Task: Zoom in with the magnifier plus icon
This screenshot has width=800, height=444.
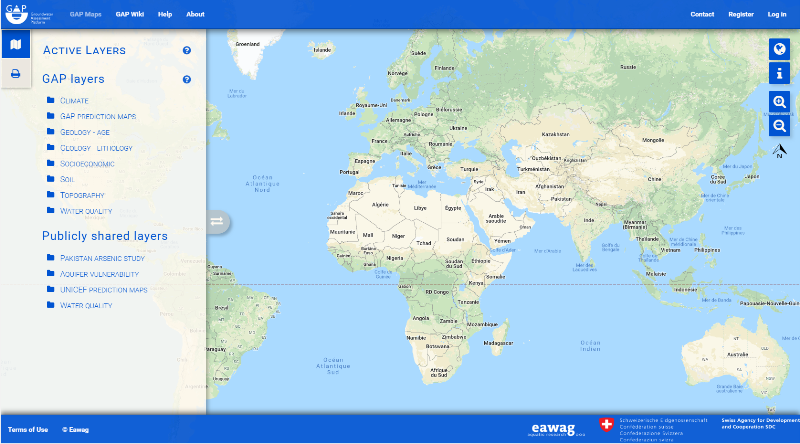Action: pos(779,102)
